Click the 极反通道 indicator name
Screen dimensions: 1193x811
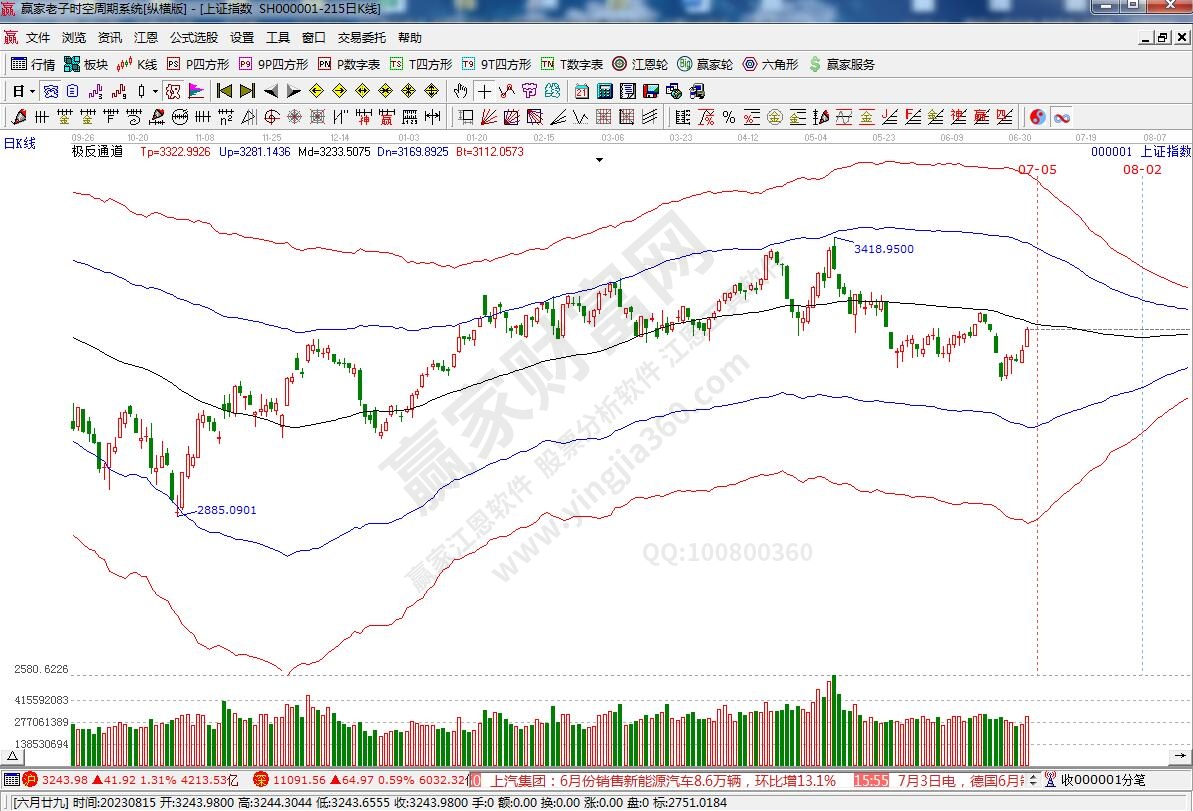[97, 152]
